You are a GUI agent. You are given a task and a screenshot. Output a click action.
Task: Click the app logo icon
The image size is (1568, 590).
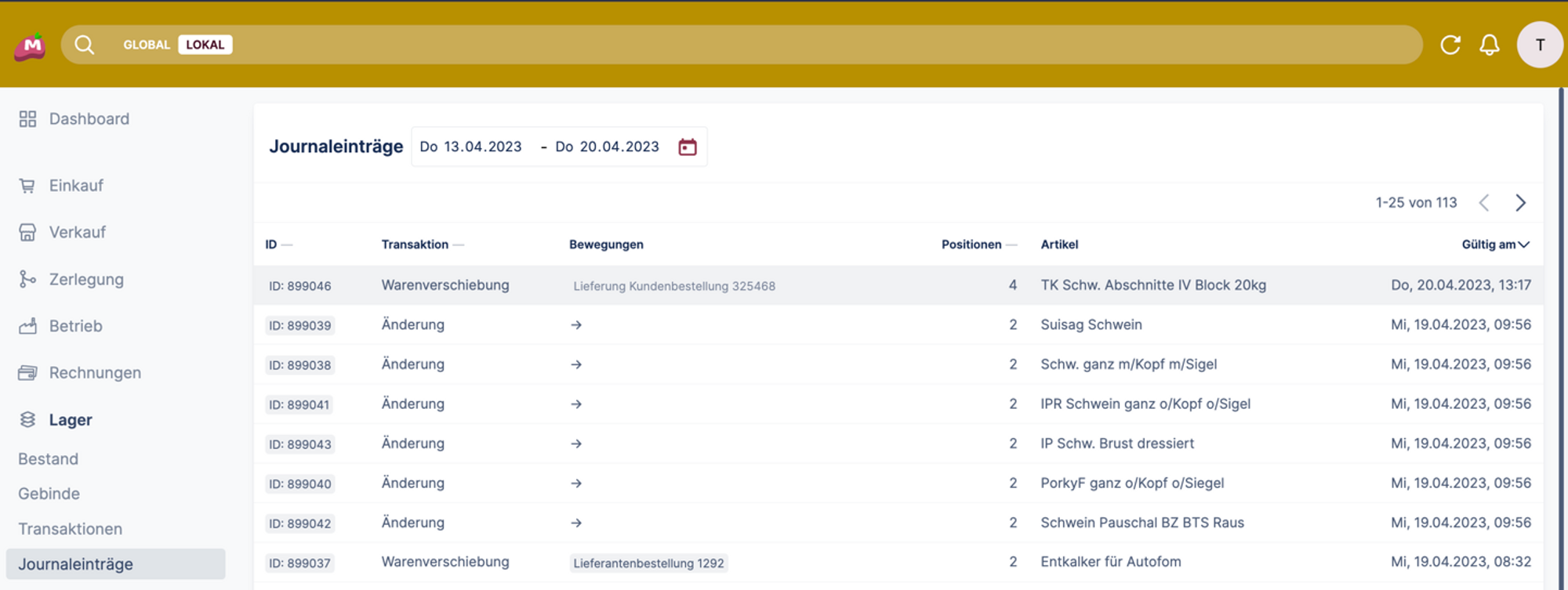31,46
